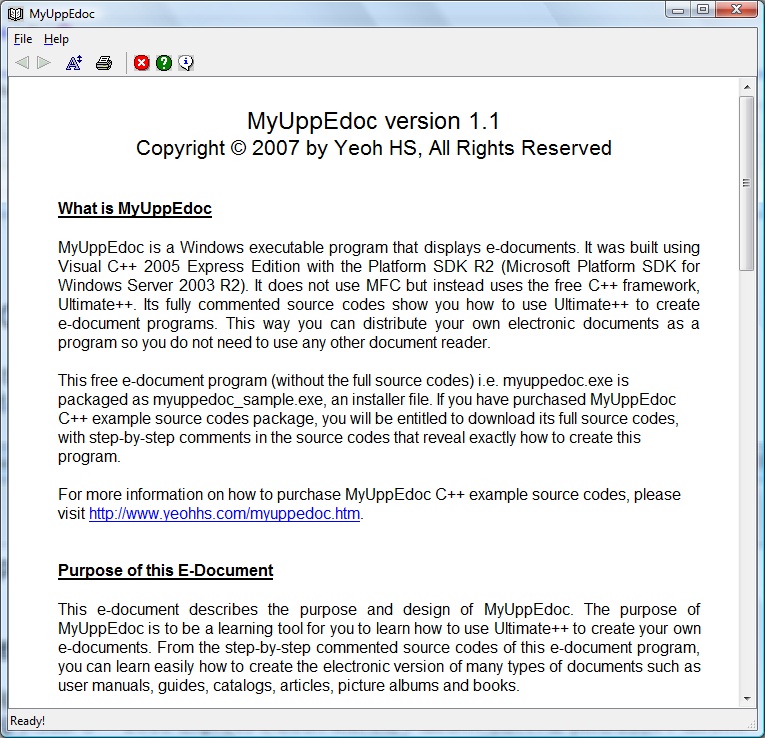Click the MyUppEdoc book icon in title bar
The height and width of the screenshot is (738, 765).
tap(16, 14)
